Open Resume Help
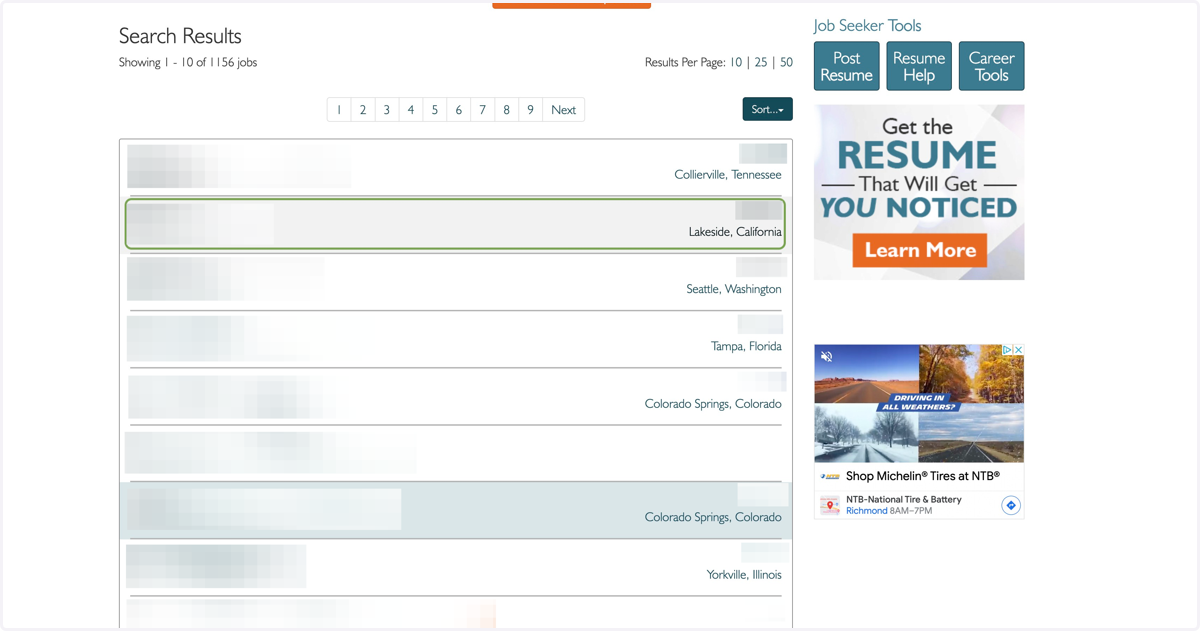The image size is (1200, 631). (919, 66)
